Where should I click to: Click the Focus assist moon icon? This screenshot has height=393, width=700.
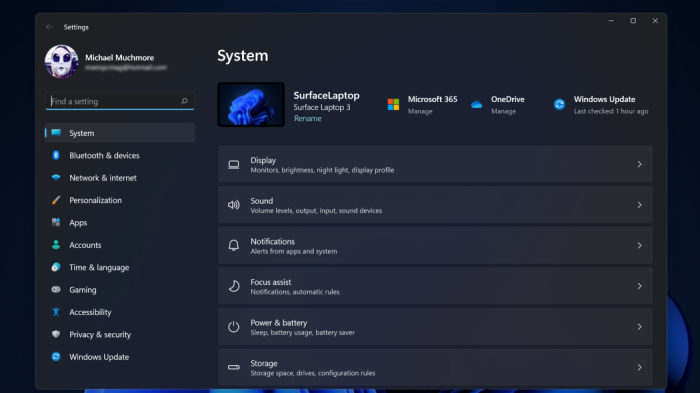point(233,286)
